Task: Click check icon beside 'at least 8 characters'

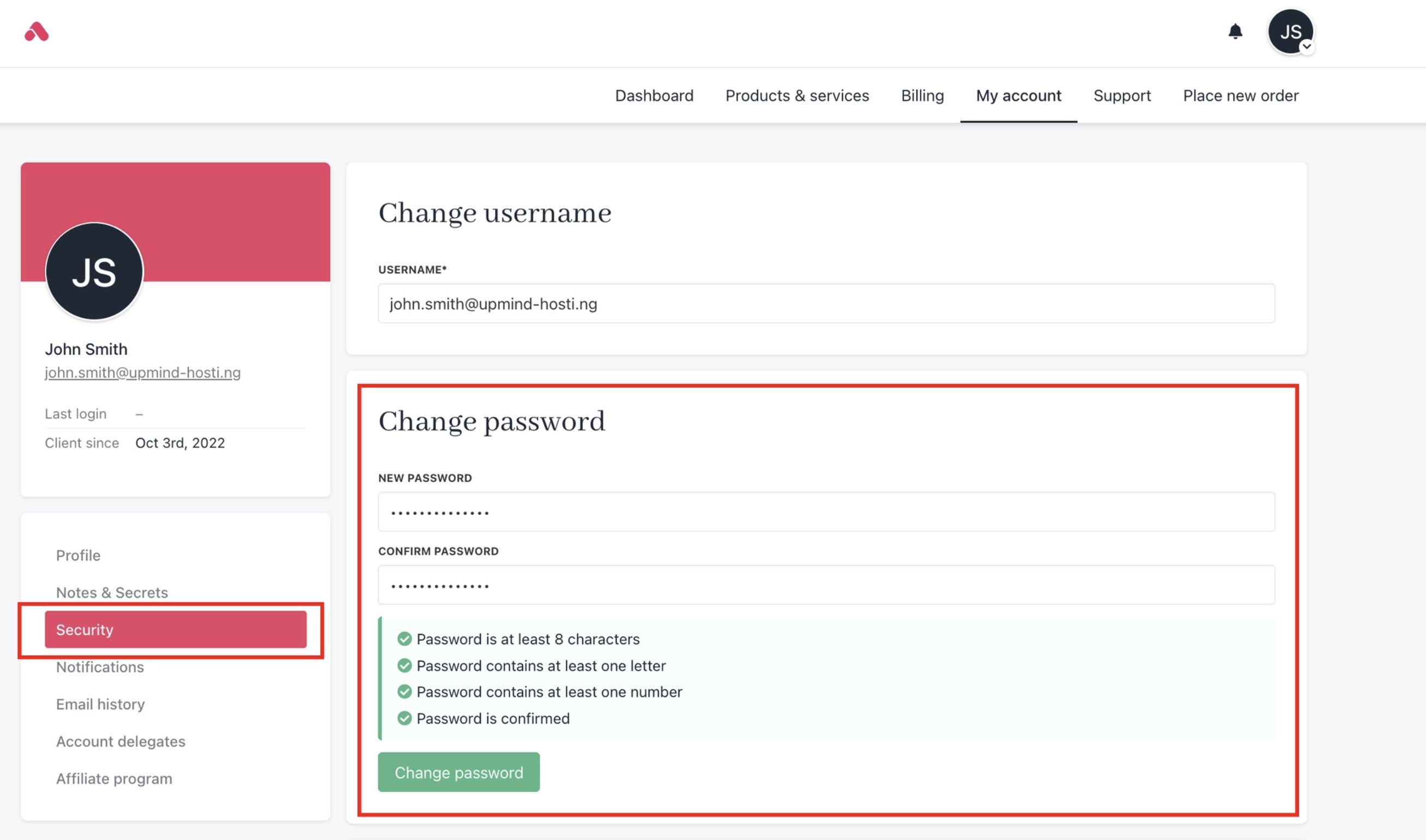Action: click(404, 639)
